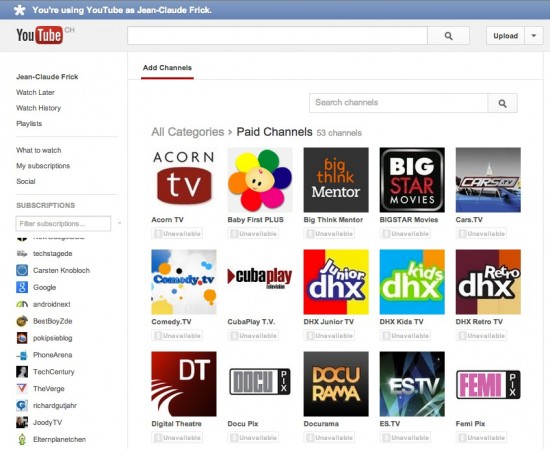Click the PhoneArena subscription icon

[22, 355]
